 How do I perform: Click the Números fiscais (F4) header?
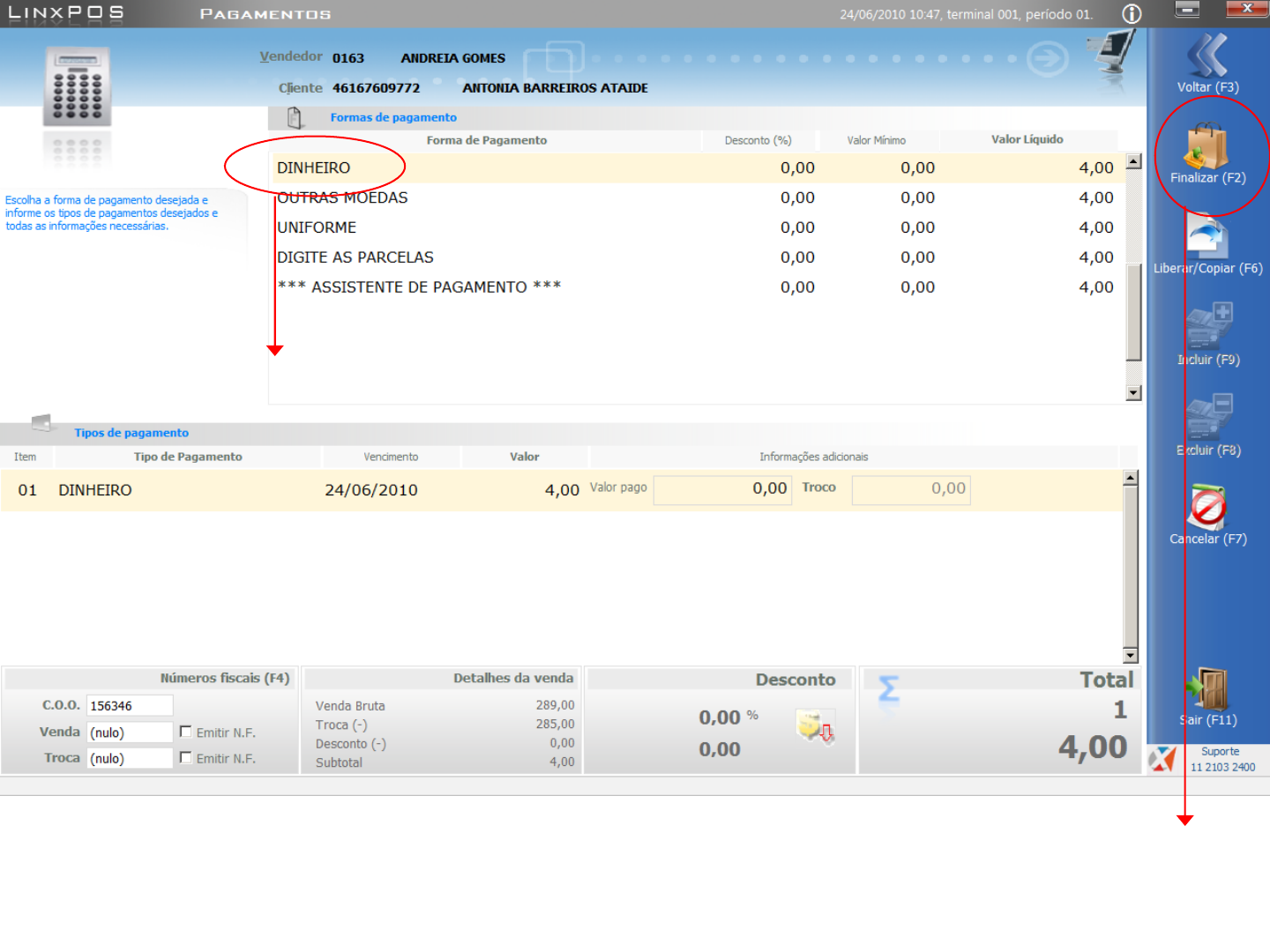point(225,678)
